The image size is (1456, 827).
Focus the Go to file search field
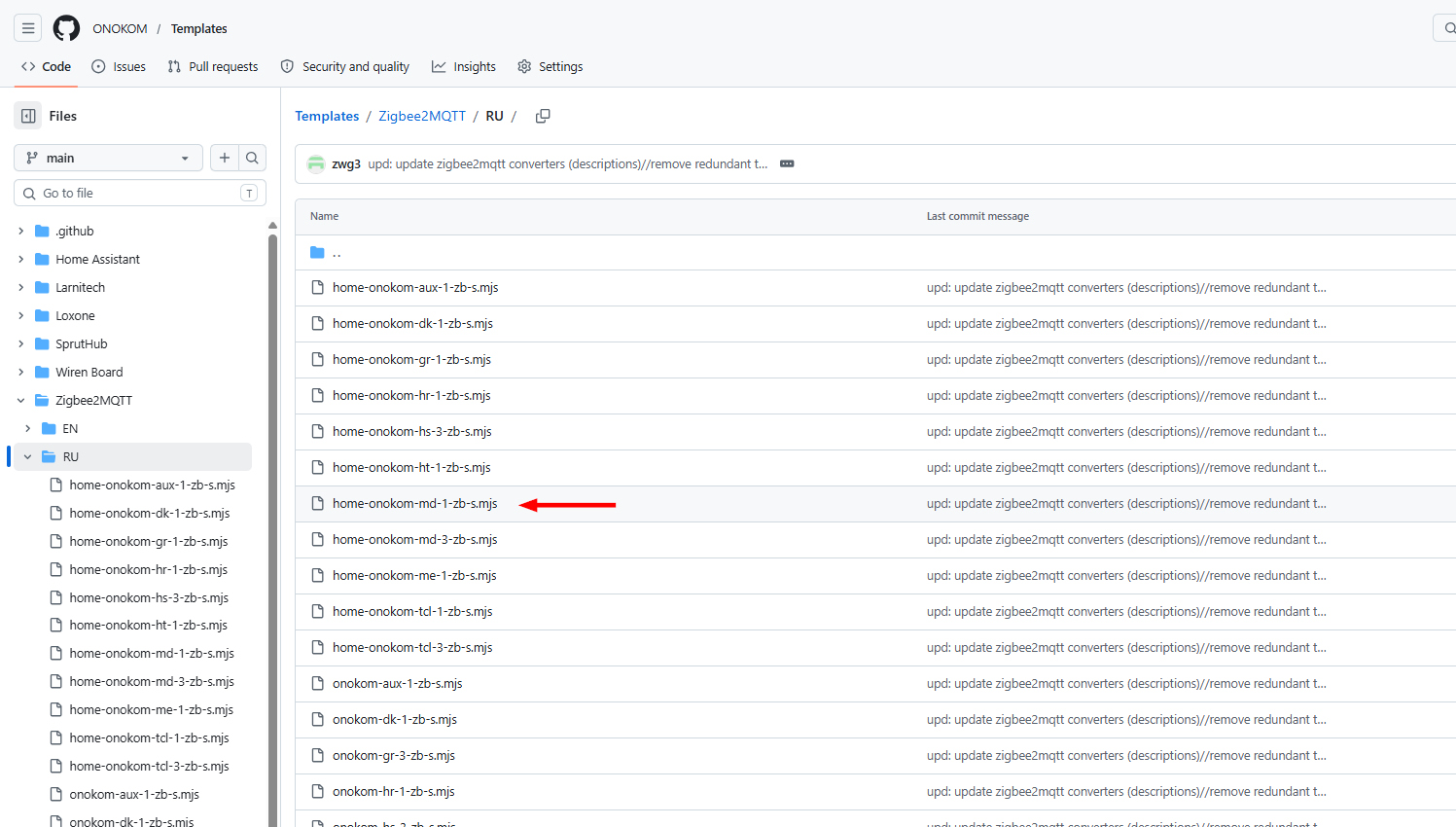pyautogui.click(x=140, y=194)
